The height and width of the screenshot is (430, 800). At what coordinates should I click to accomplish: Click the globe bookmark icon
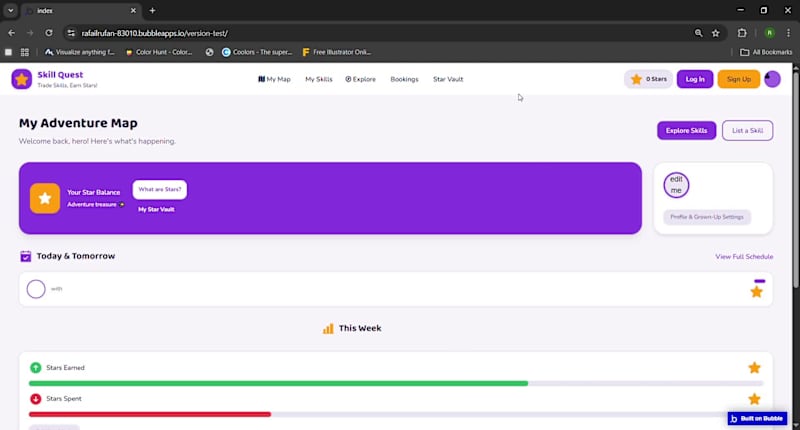click(x=209, y=52)
